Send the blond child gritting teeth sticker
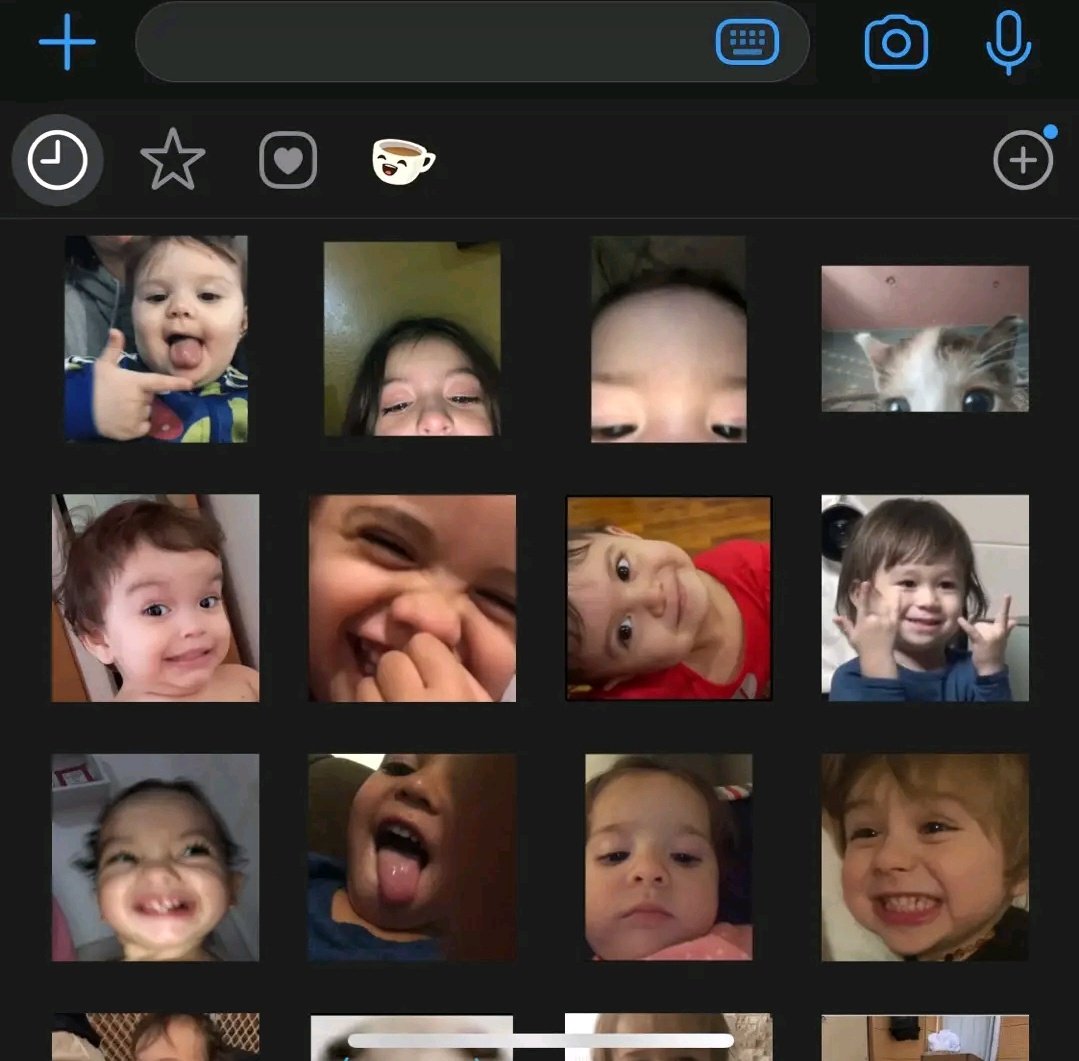 coord(925,857)
